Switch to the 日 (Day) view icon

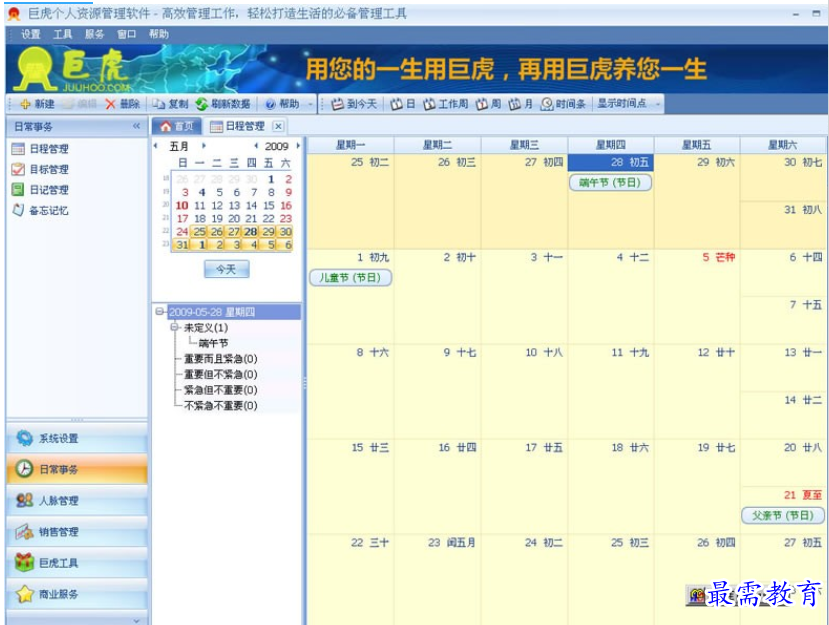coord(396,104)
